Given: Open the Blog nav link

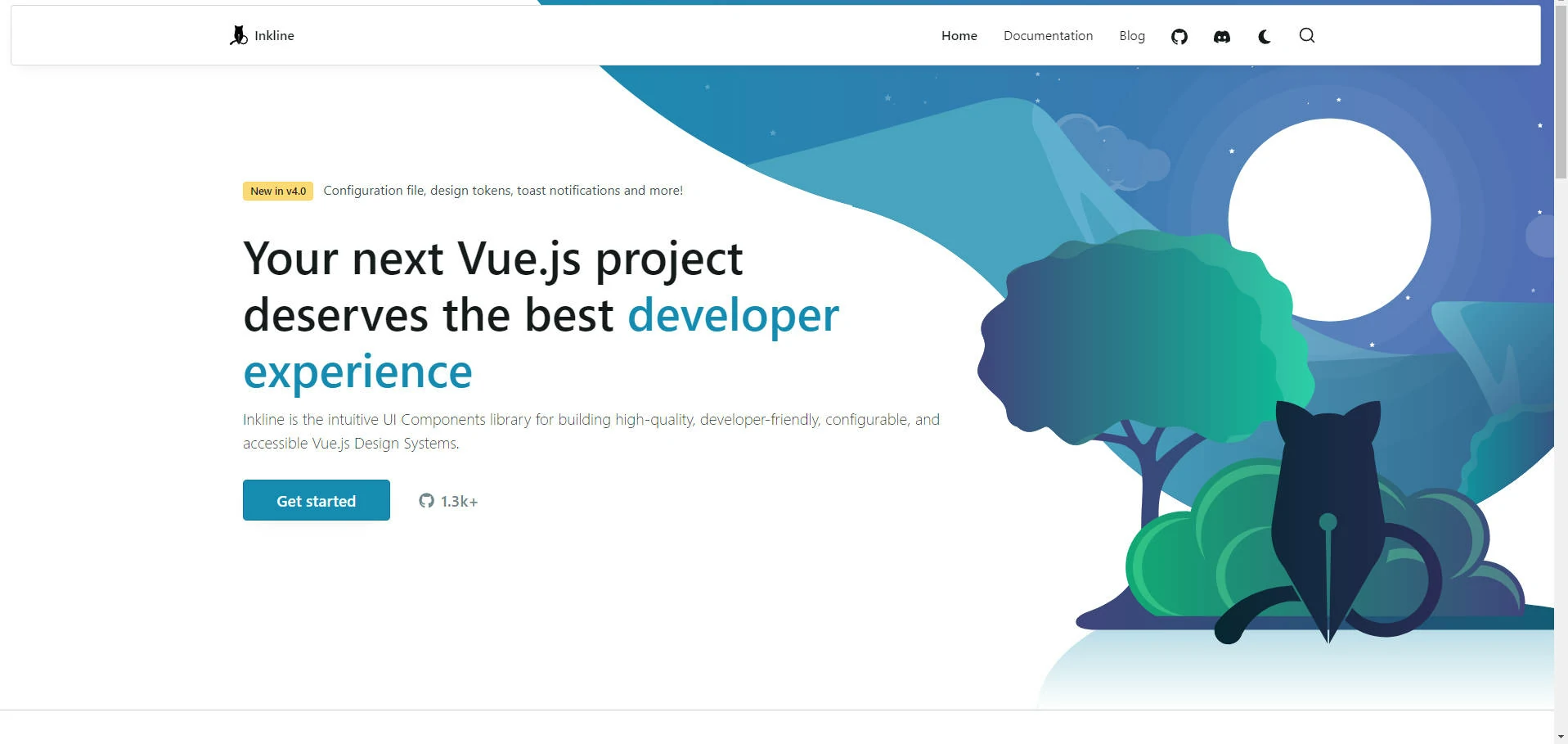Looking at the screenshot, I should [x=1131, y=36].
